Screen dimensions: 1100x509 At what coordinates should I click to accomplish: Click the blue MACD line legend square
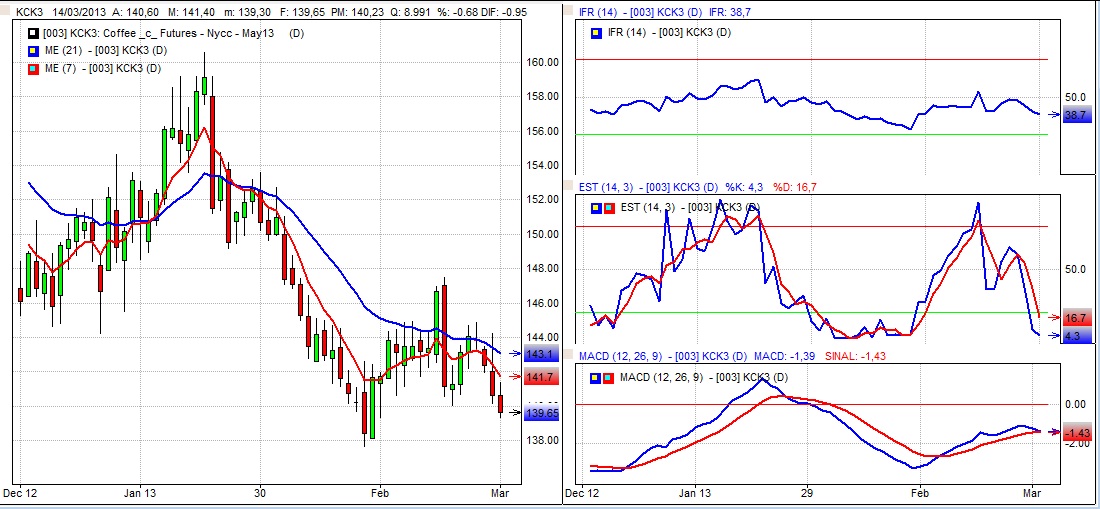coord(597,376)
